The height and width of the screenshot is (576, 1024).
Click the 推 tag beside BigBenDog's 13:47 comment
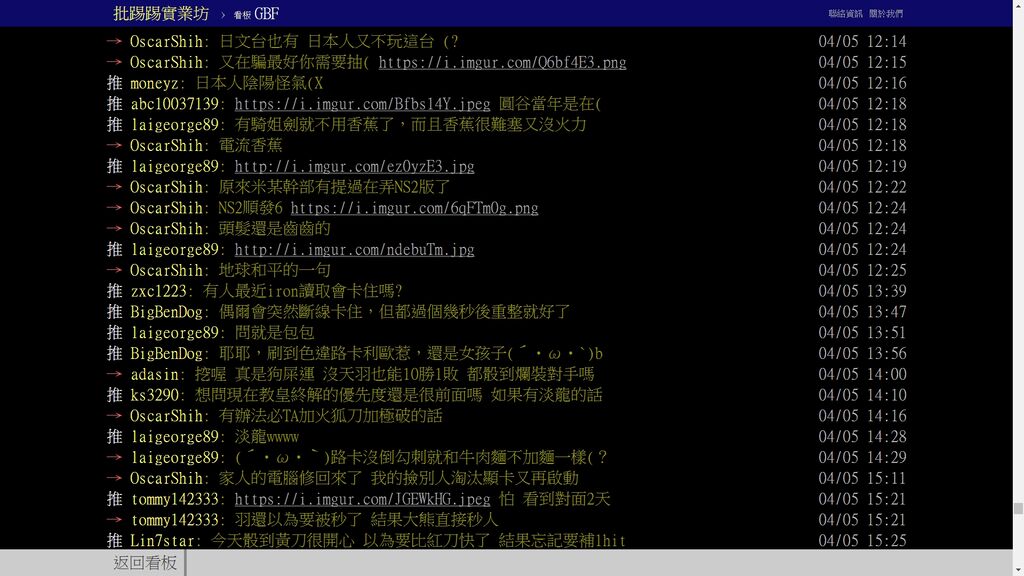click(115, 312)
